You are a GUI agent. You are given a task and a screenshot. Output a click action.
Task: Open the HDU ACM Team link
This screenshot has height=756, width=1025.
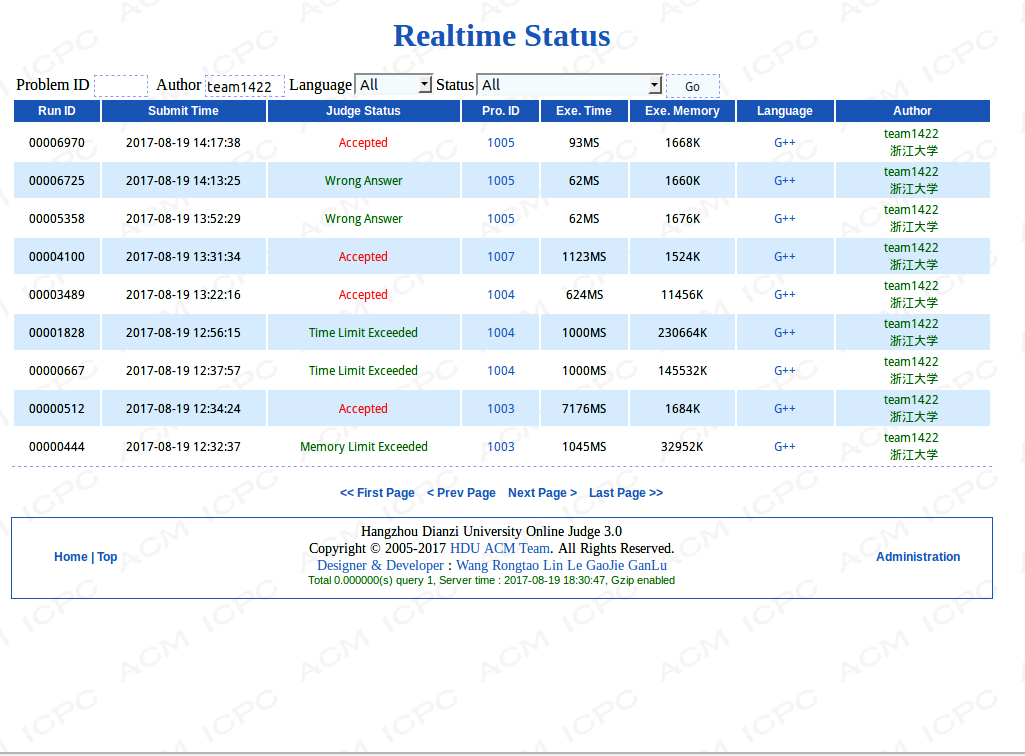tap(500, 548)
